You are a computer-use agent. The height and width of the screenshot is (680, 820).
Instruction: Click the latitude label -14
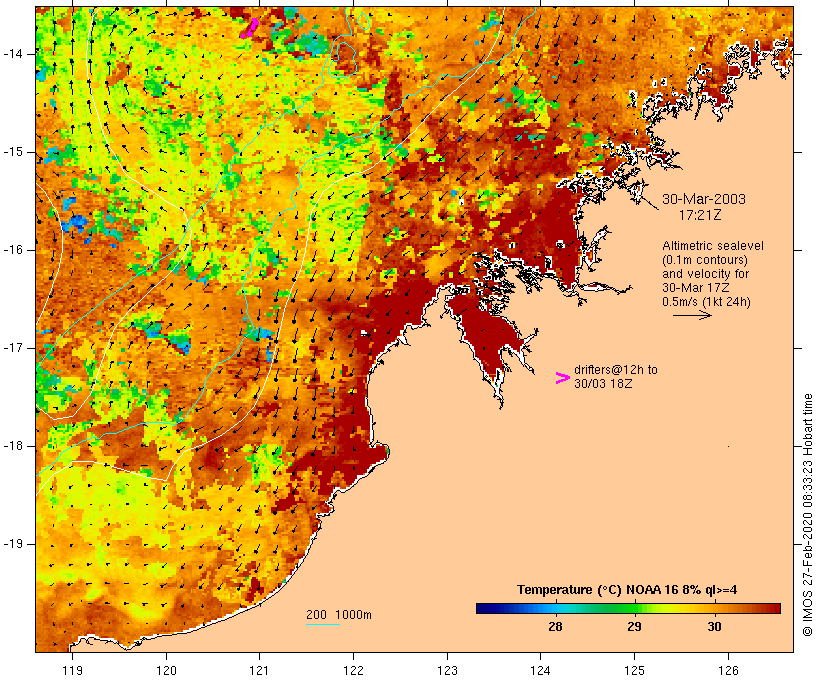(13, 54)
